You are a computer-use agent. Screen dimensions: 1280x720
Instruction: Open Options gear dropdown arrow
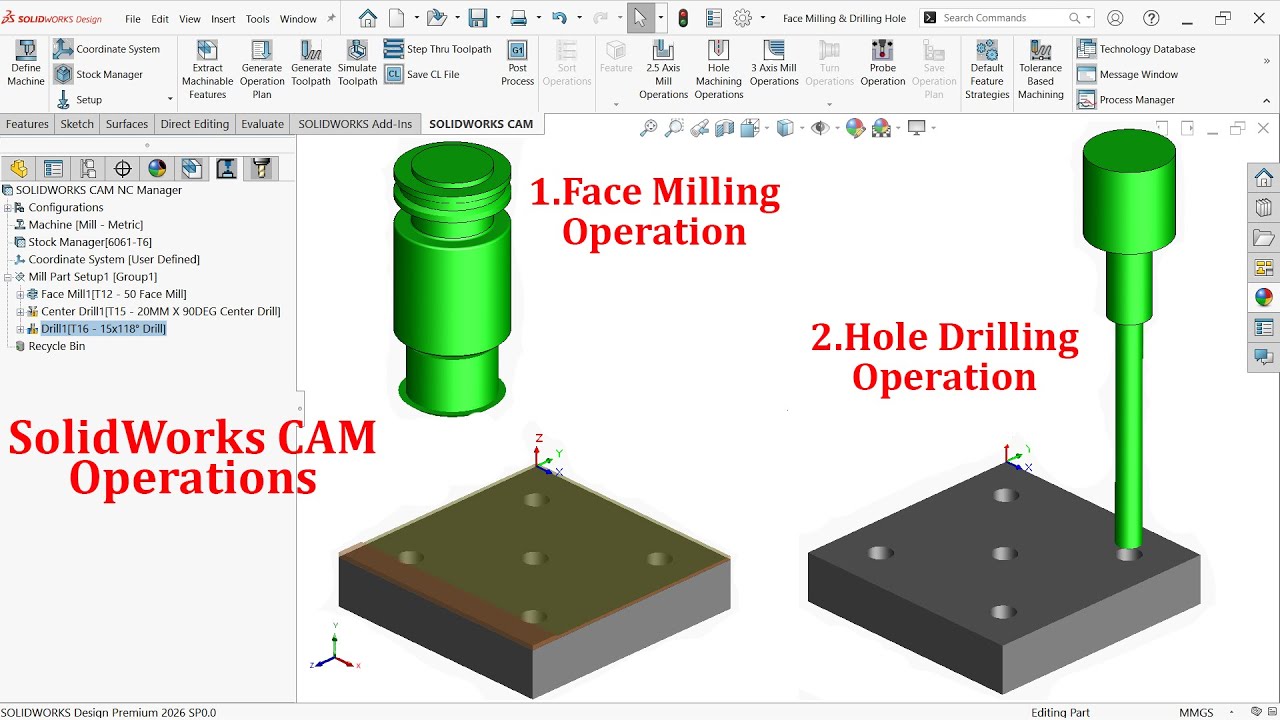762,18
